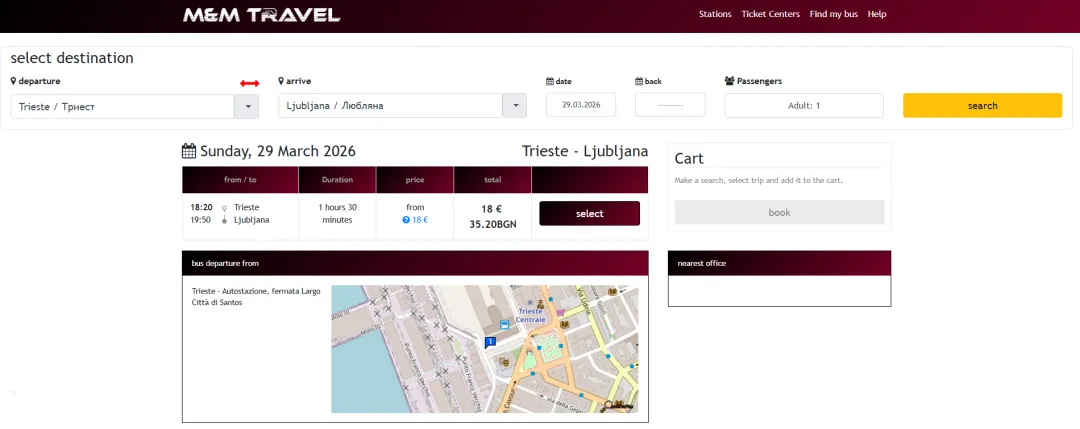
Task: Click the Ljubljana arrival combo box
Action: tap(391, 105)
